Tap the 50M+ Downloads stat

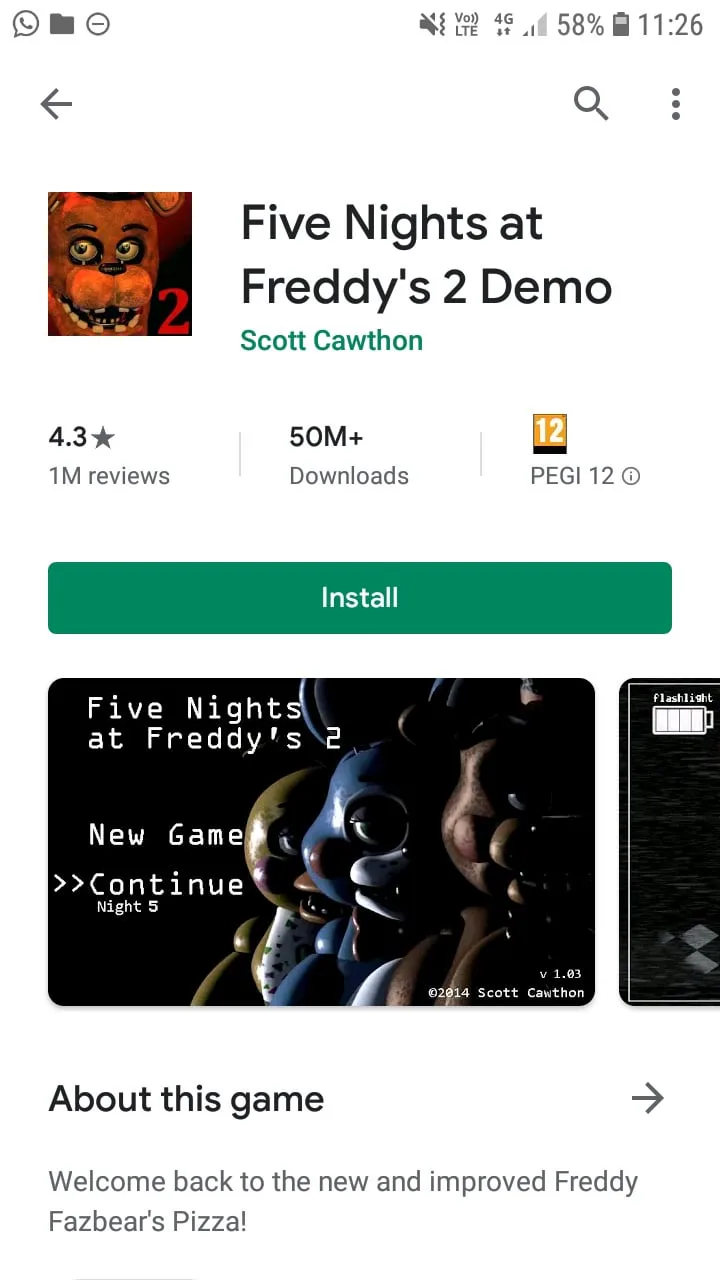pyautogui.click(x=349, y=455)
